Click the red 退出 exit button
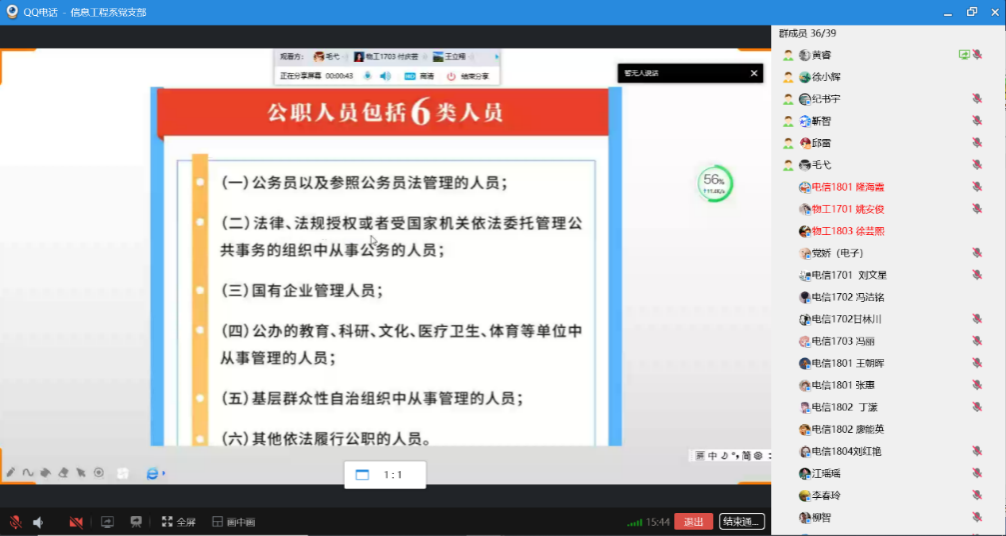This screenshot has height=536, width=1006. point(693,522)
